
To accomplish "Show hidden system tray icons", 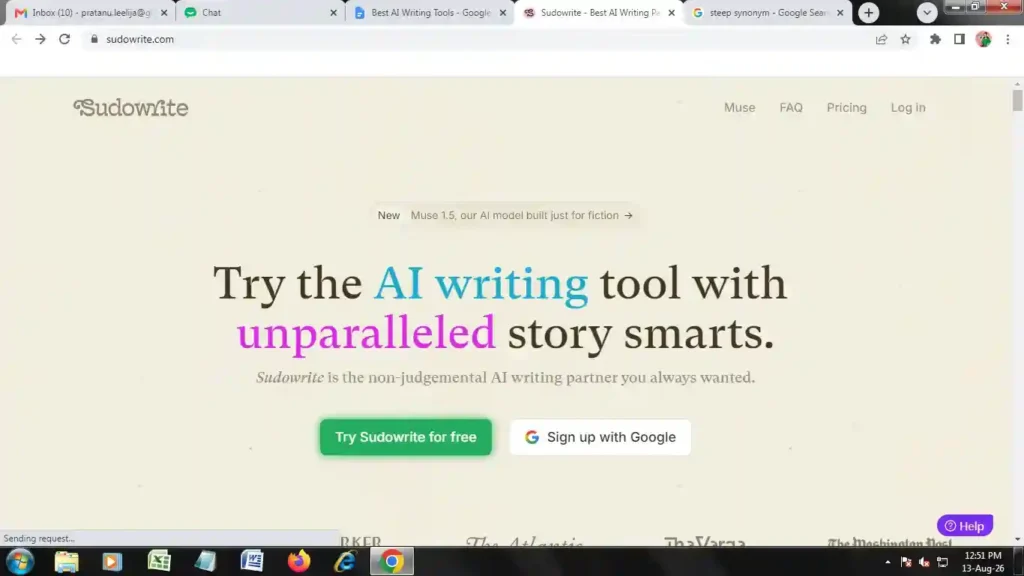I will [888, 562].
